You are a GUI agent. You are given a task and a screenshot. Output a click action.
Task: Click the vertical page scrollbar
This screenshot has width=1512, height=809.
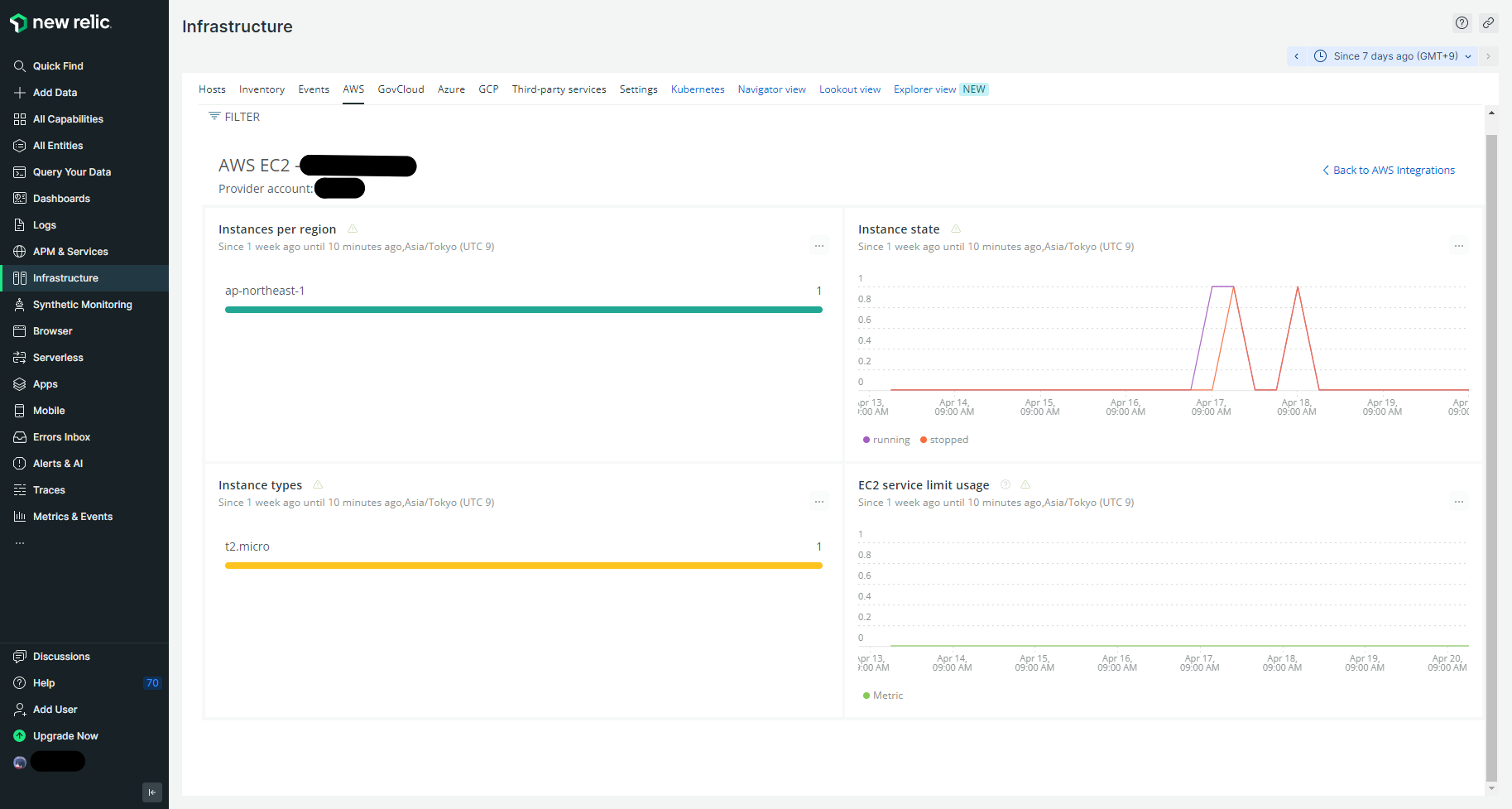[x=1491, y=457]
